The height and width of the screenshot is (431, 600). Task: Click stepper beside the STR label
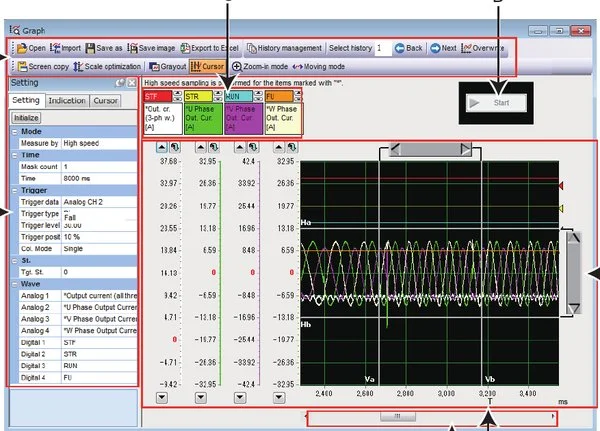218,96
